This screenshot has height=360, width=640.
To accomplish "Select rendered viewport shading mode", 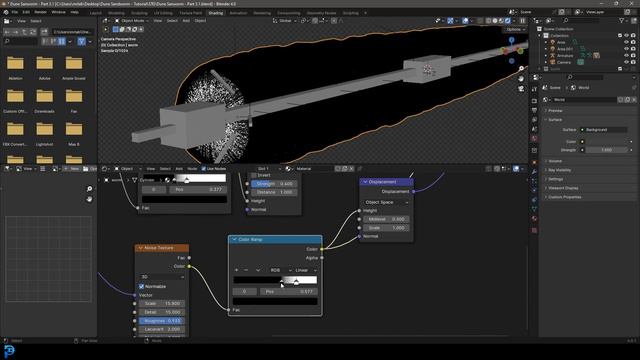I will click(508, 20).
